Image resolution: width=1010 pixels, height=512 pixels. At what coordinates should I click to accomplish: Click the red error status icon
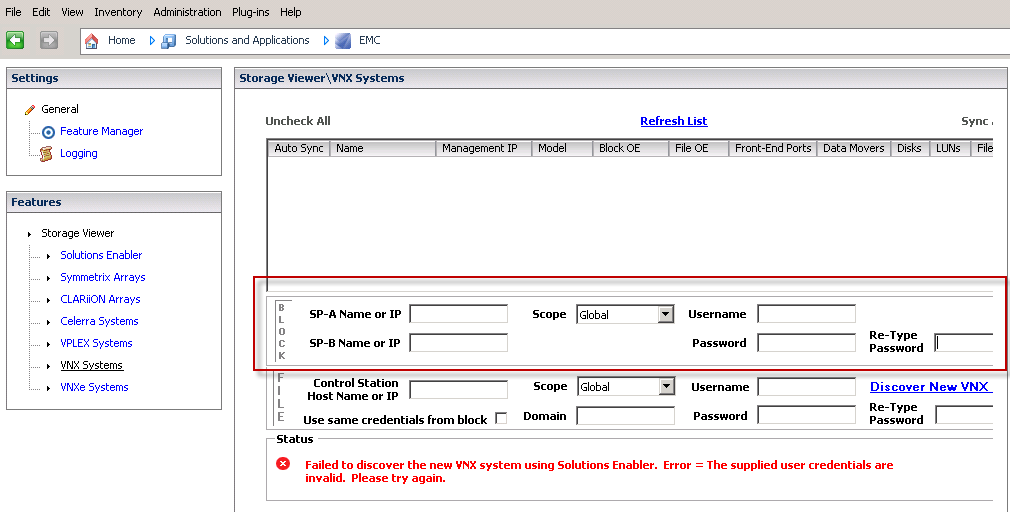283,464
